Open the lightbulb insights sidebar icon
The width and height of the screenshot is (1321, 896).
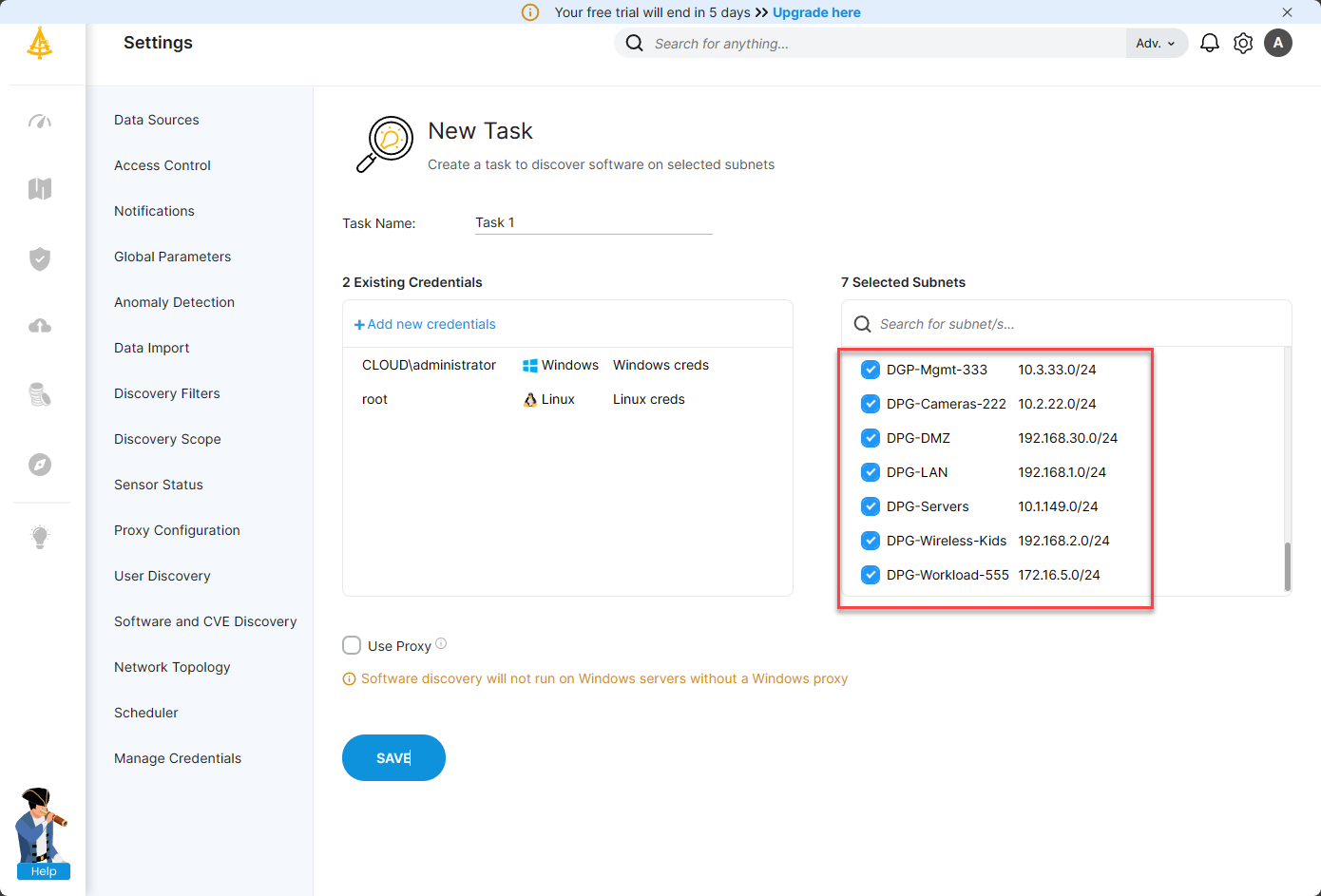tap(40, 537)
